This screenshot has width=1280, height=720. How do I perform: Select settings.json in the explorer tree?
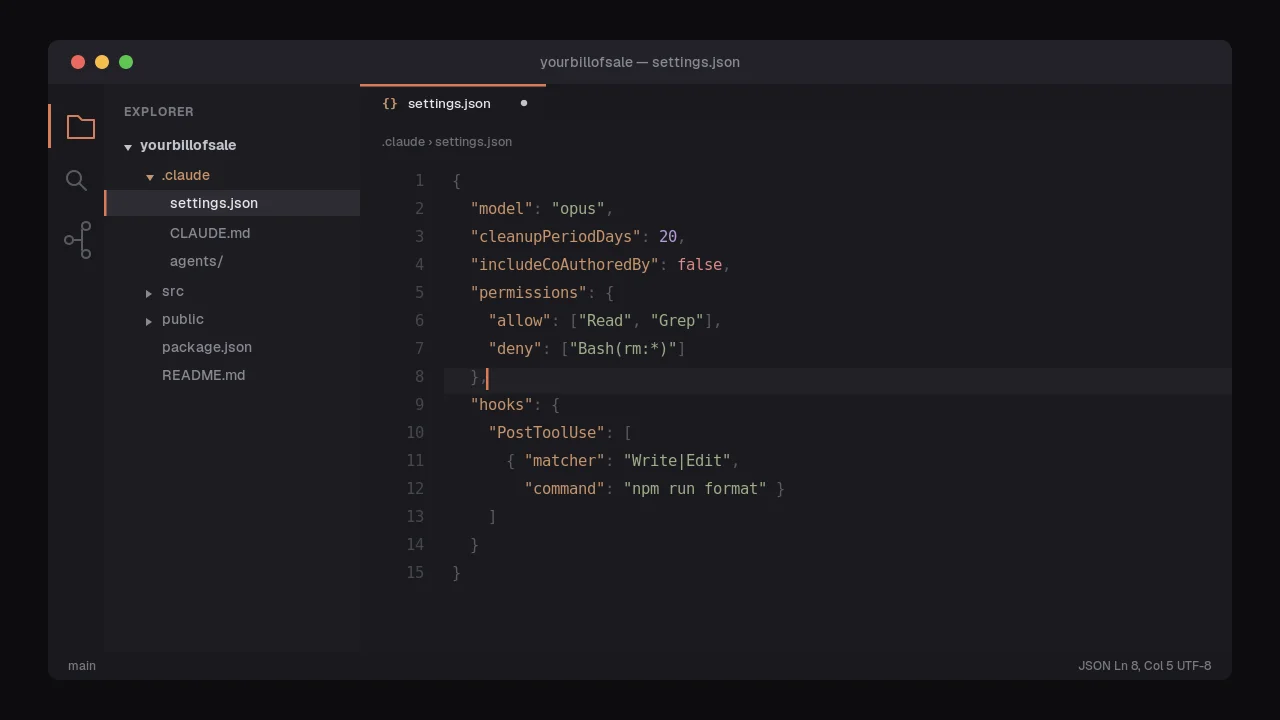(x=232, y=203)
